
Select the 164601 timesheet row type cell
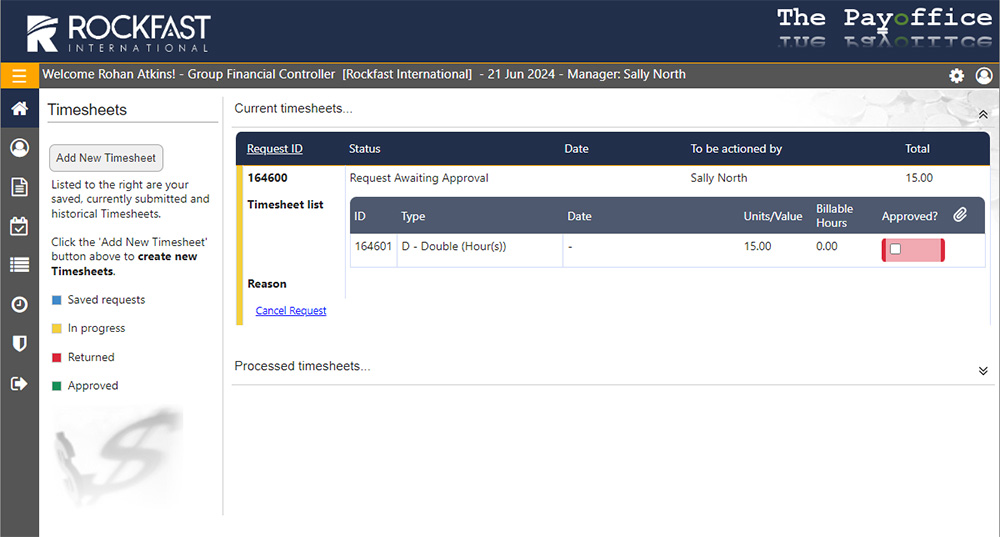click(453, 247)
